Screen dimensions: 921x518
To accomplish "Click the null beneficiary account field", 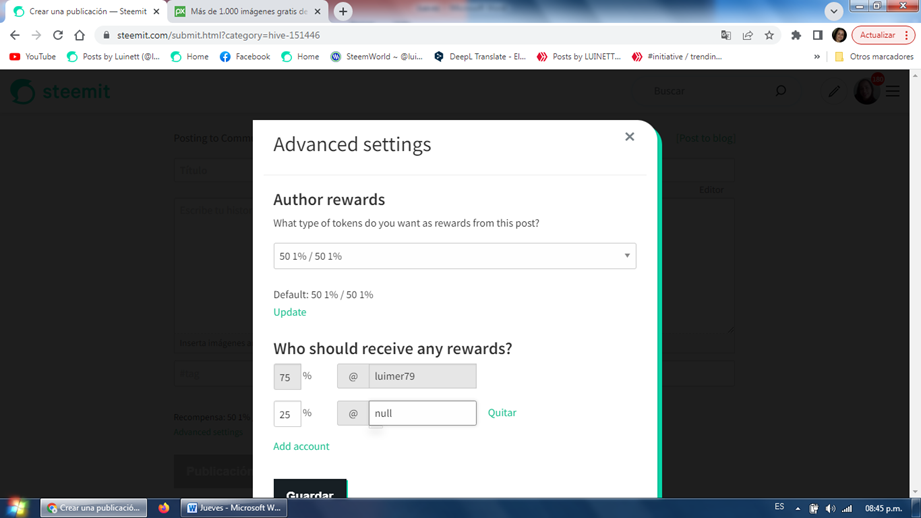I will (x=422, y=413).
